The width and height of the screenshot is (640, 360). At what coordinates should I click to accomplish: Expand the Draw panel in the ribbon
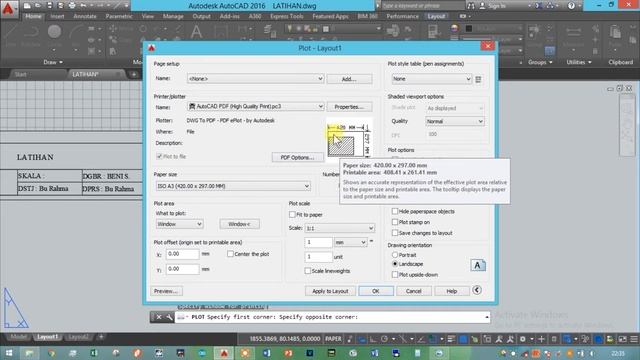(x=53, y=62)
